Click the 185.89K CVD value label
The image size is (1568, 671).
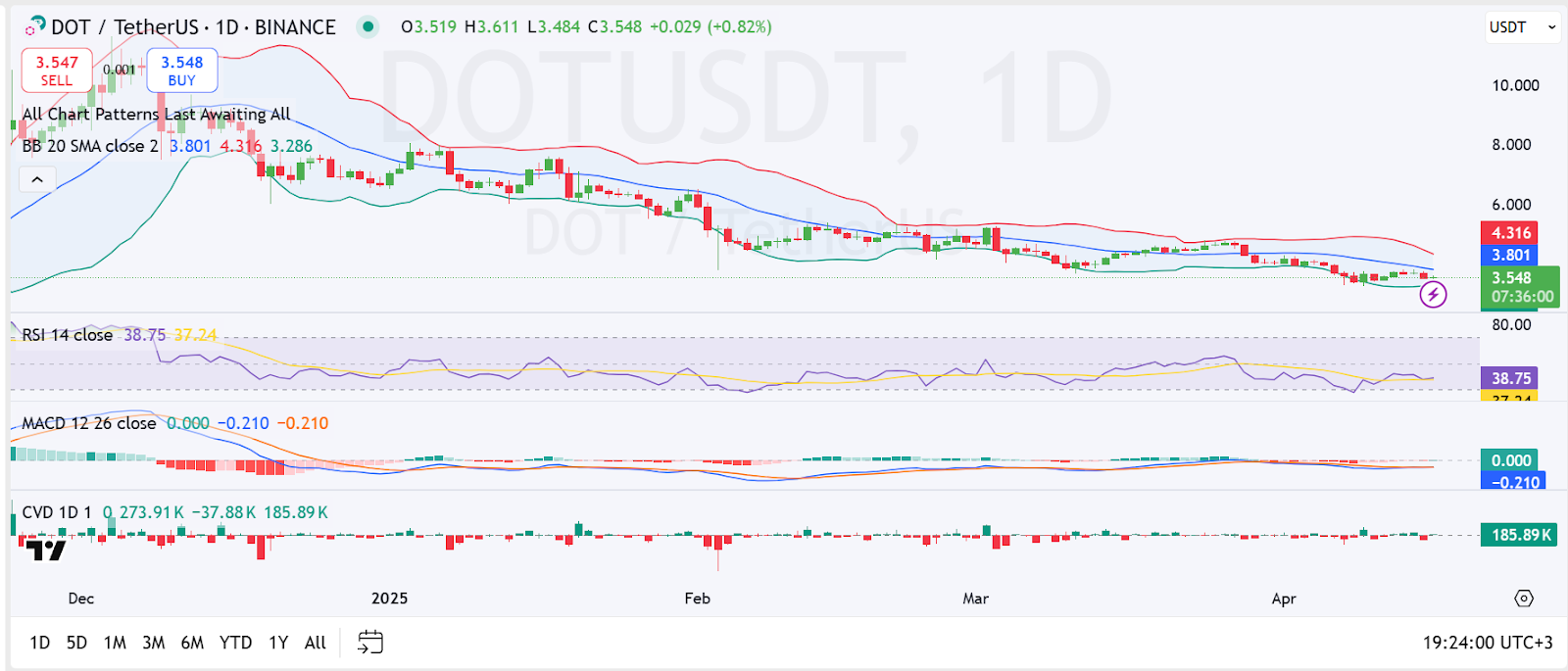1520,535
